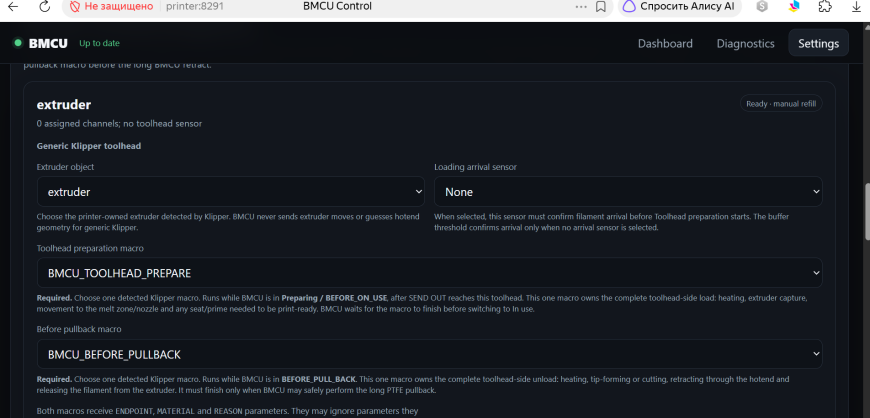Select the Settings tab

click(818, 43)
